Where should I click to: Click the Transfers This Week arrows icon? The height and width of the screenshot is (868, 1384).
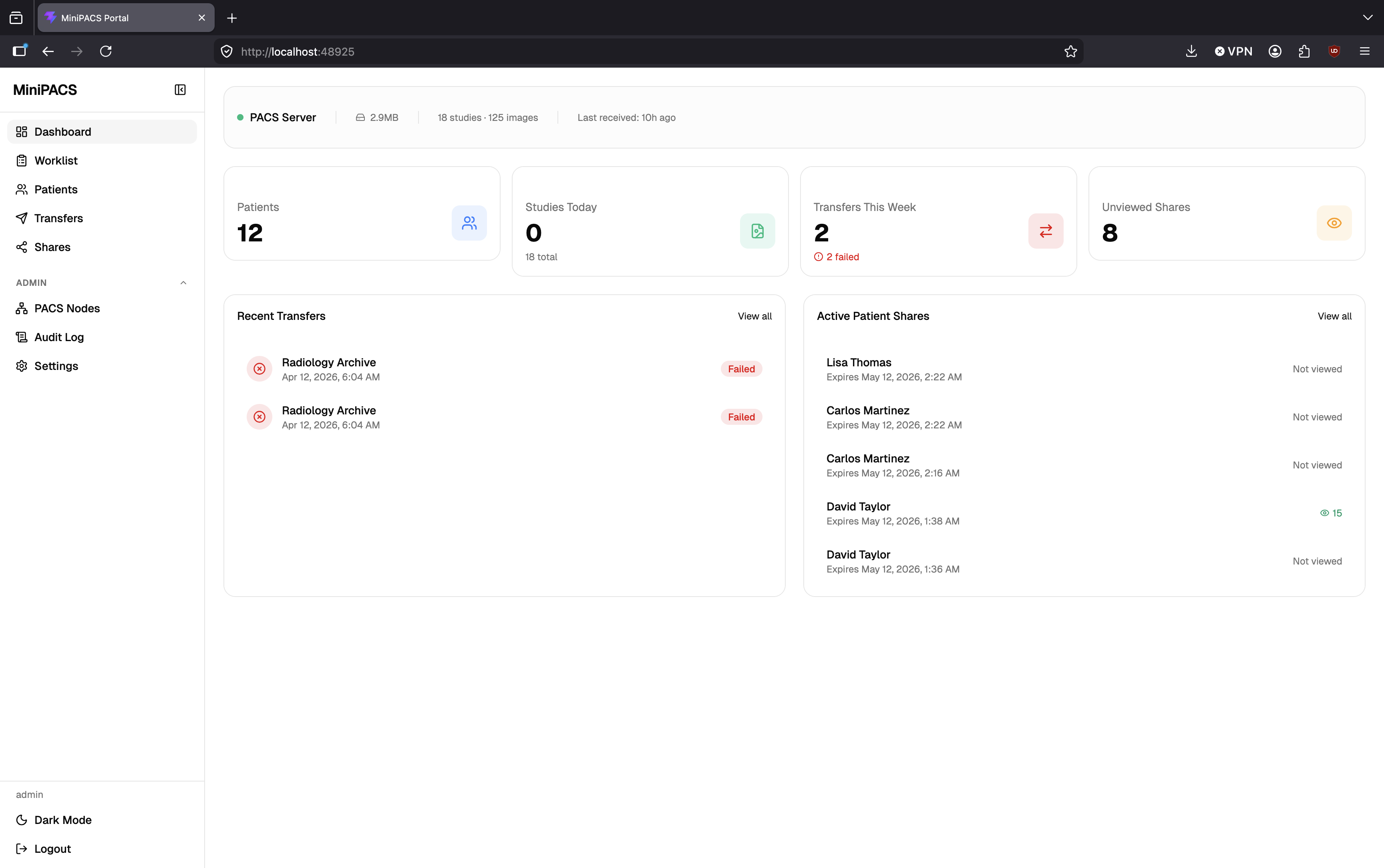tap(1045, 231)
